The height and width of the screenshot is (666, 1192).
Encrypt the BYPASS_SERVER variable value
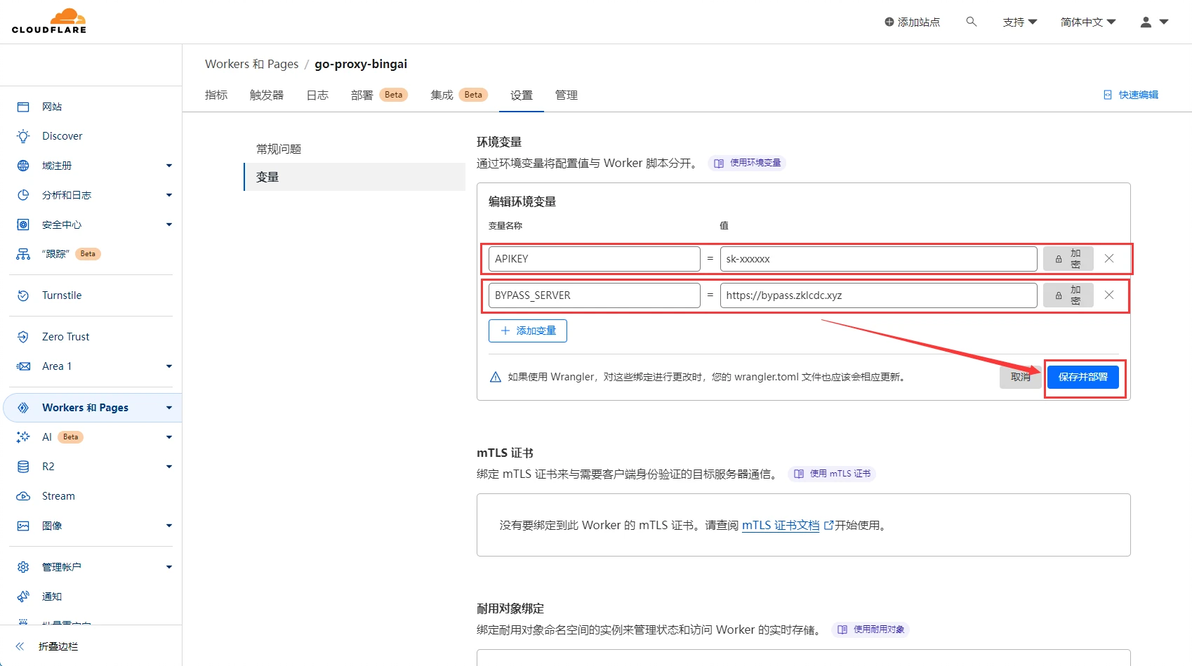pos(1068,295)
